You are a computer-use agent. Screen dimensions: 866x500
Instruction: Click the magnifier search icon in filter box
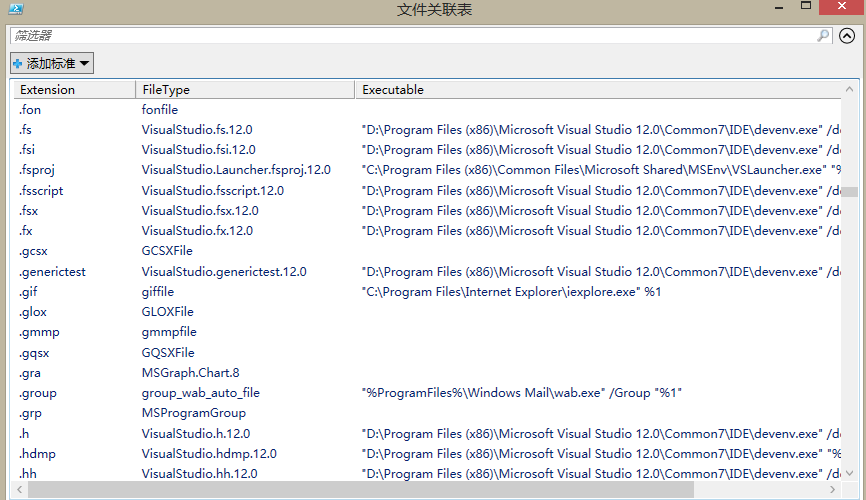(823, 35)
